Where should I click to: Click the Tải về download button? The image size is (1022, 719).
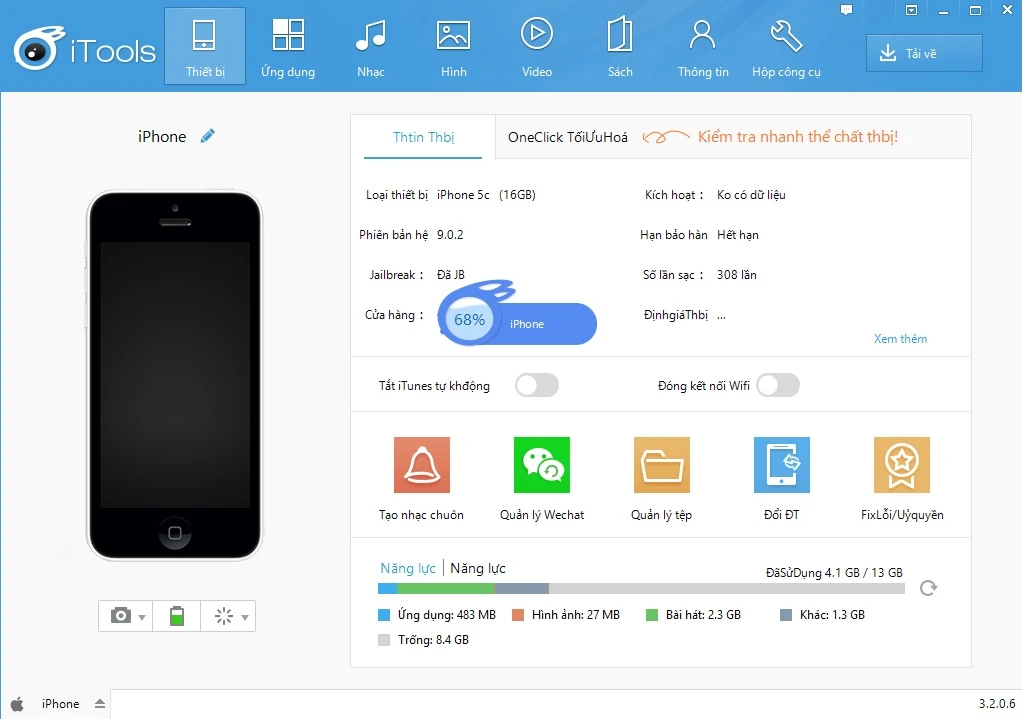tap(924, 53)
